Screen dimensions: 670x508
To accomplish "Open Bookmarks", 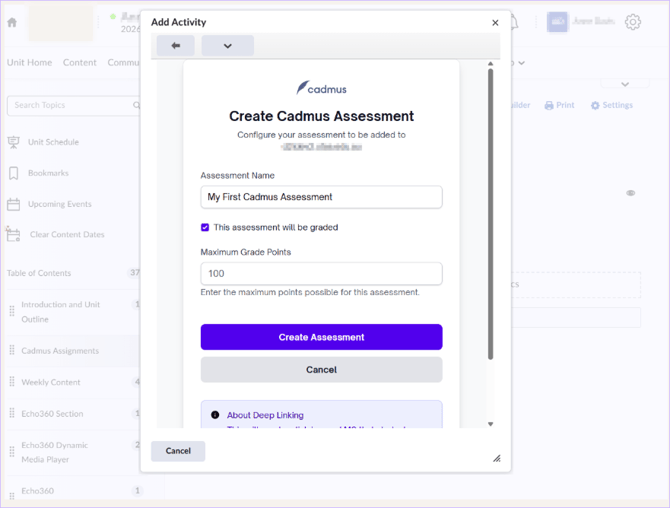I will click(48, 173).
